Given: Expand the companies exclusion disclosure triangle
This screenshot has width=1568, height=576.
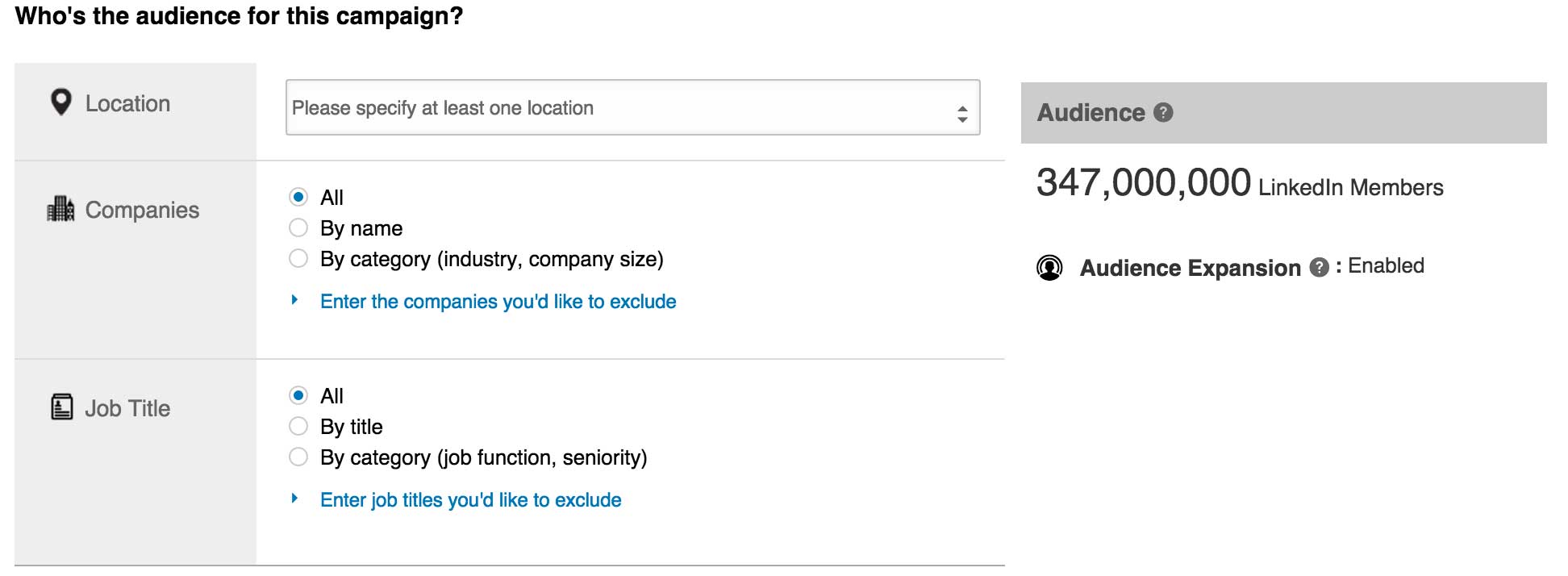Looking at the screenshot, I should pyautogui.click(x=293, y=301).
